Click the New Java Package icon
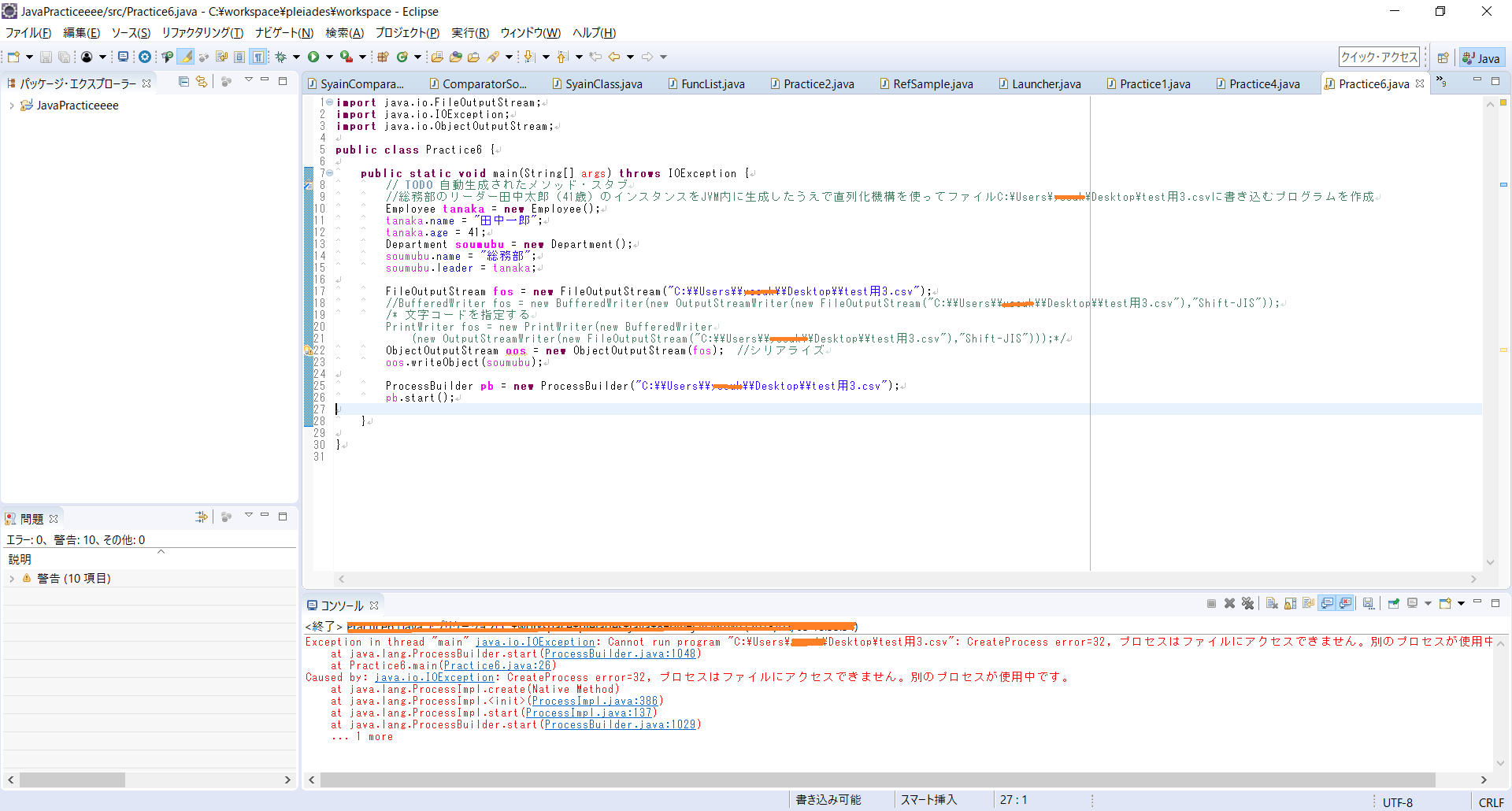Screen dimensions: 1512x811 (x=383, y=57)
